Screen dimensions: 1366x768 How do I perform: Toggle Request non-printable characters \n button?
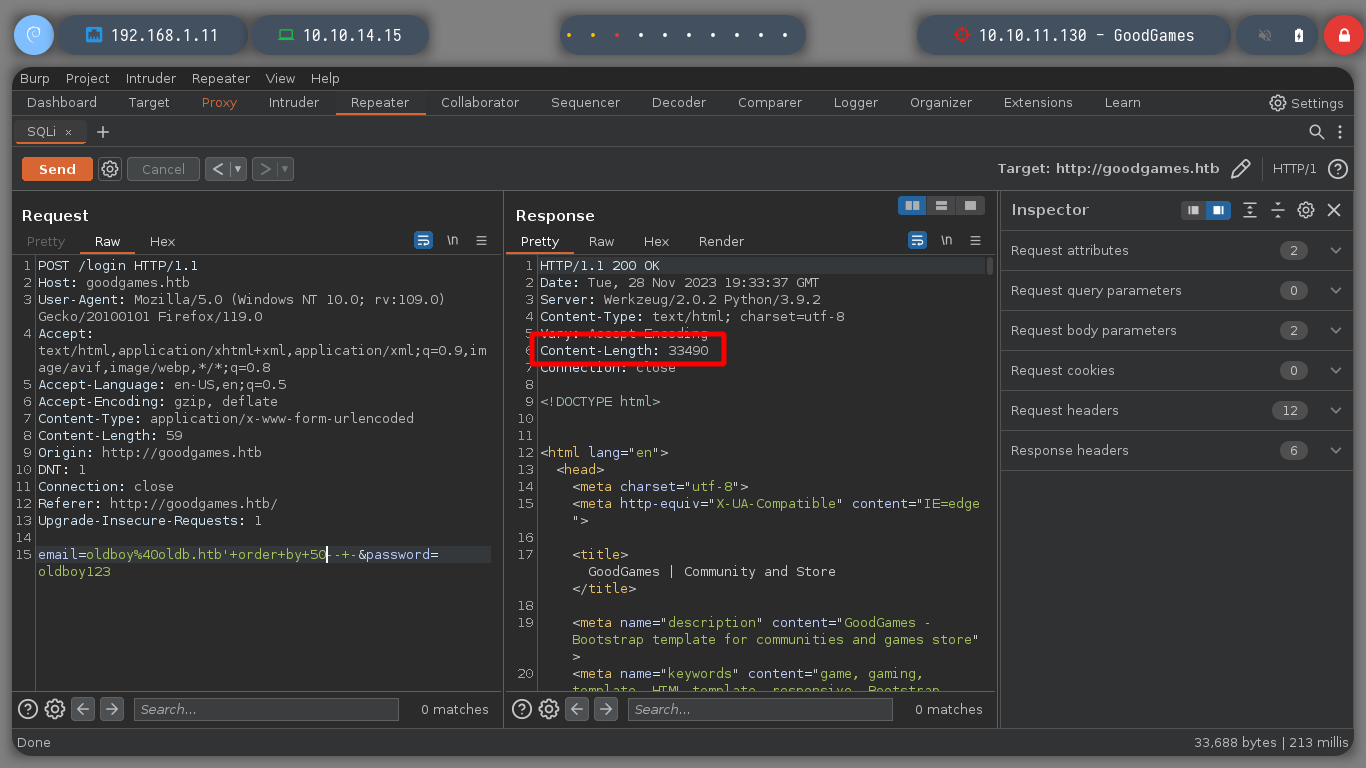click(x=453, y=241)
